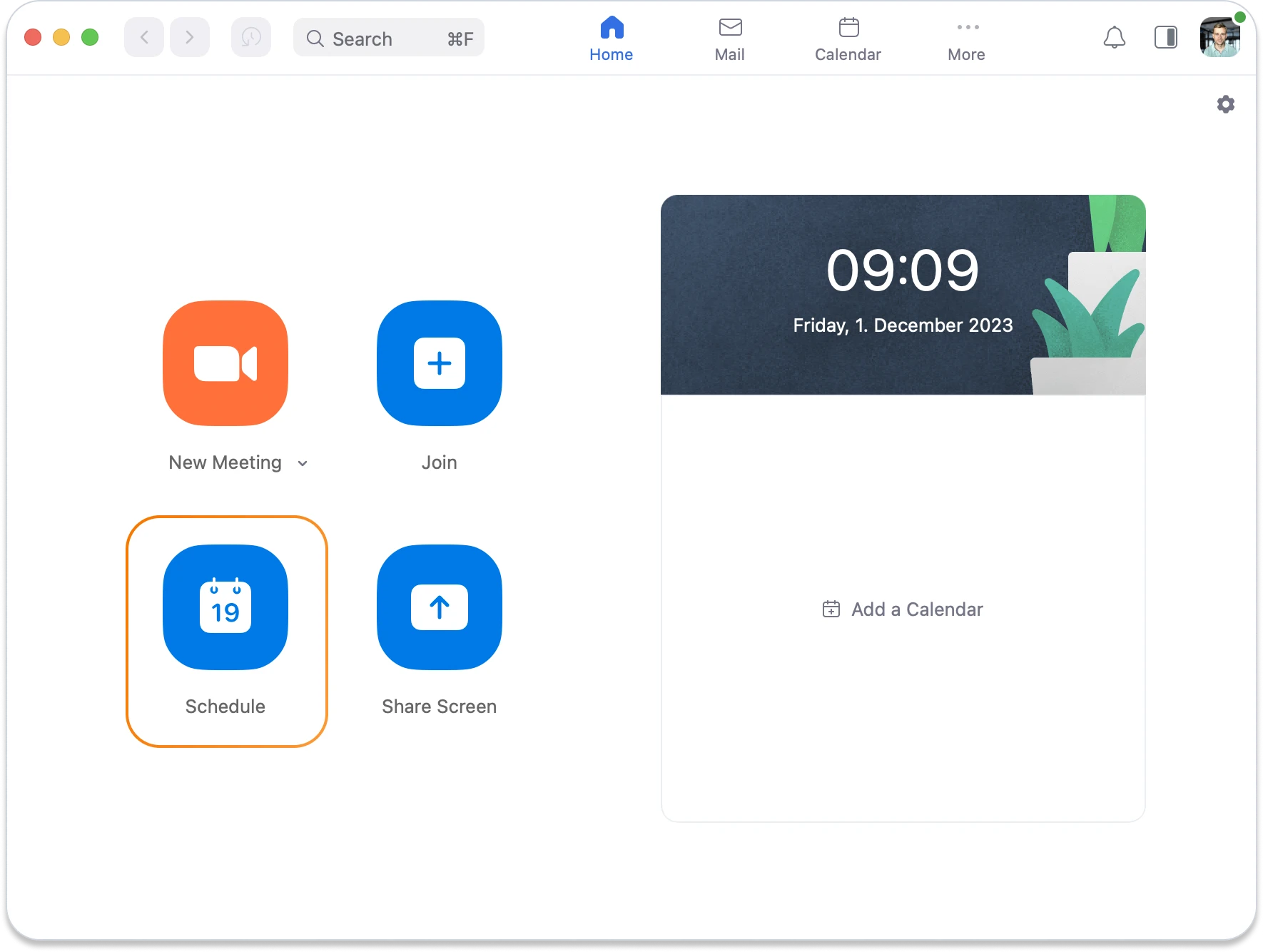
Task: Click the Share Screen icon
Action: 438,607
